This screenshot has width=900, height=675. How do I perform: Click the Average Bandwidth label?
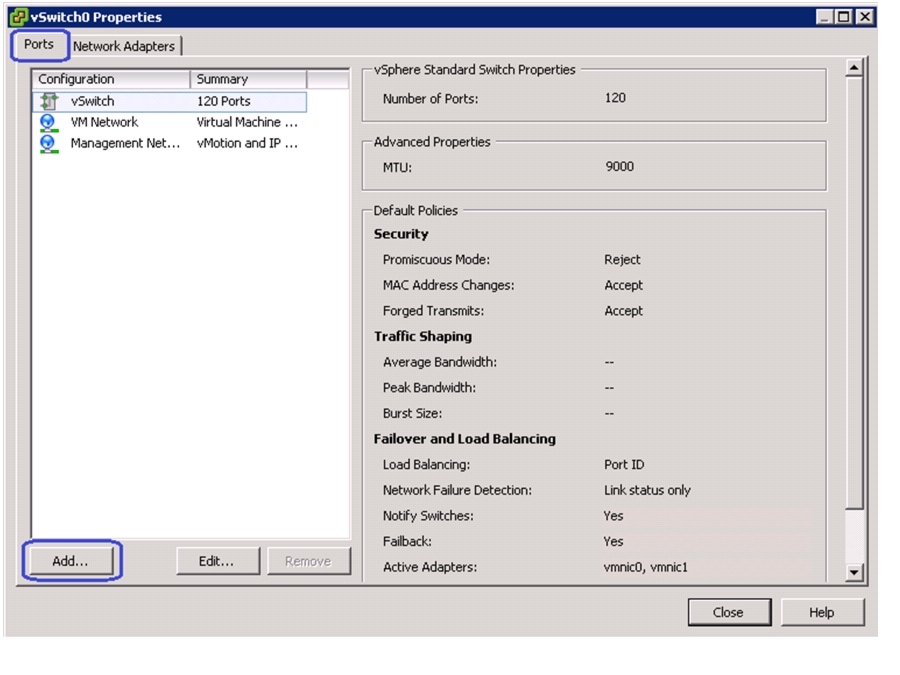pos(440,363)
